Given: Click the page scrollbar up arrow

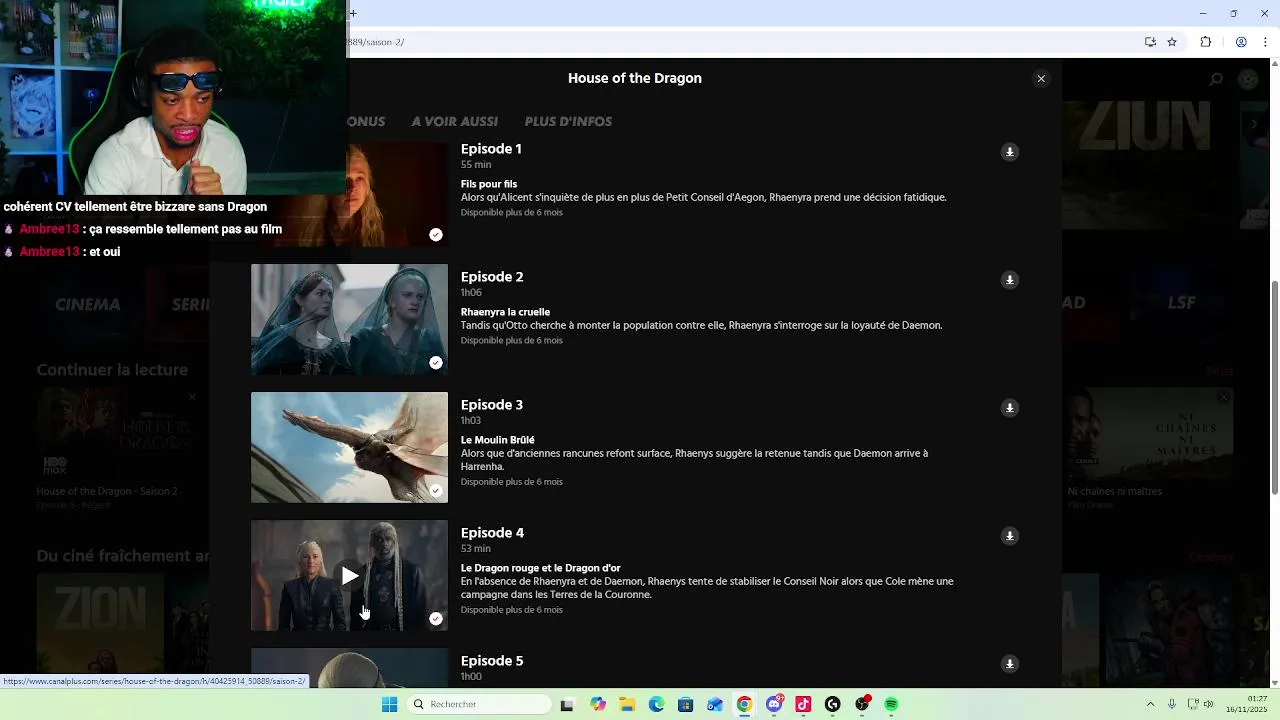Looking at the screenshot, I should [1274, 64].
